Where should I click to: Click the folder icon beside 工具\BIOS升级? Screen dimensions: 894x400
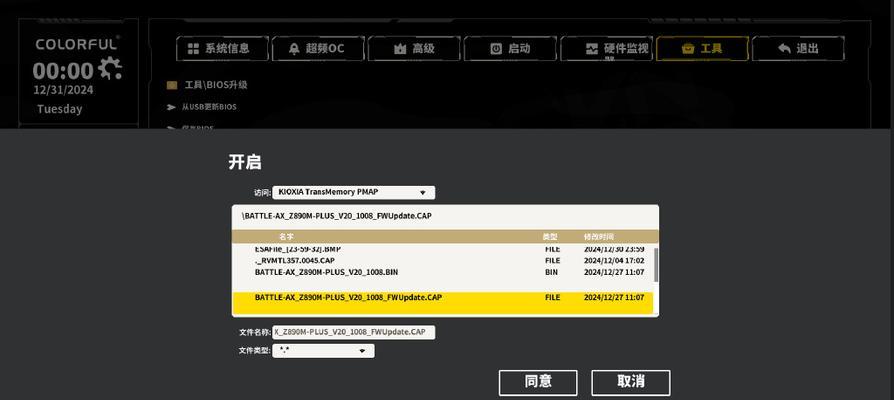coord(172,85)
